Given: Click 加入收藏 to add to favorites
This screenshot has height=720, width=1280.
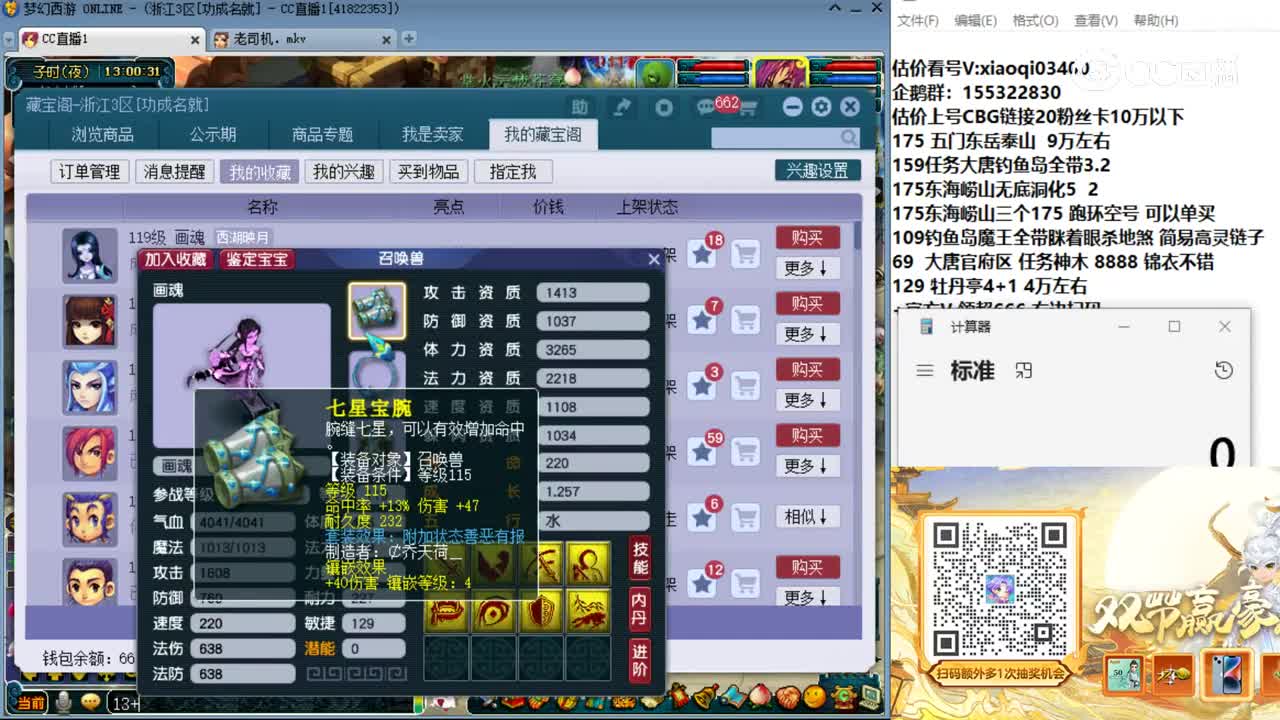Looking at the screenshot, I should coord(175,259).
